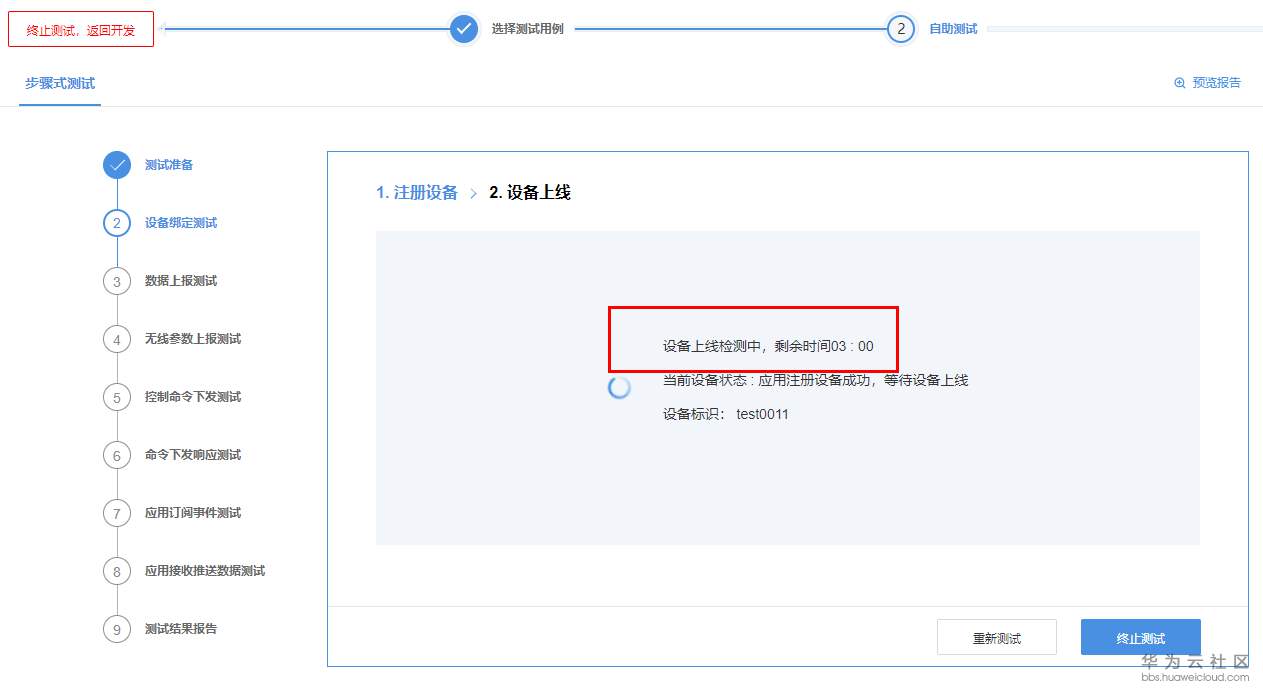Select the 测试准备 step
The height and width of the screenshot is (692, 1263).
point(169,165)
